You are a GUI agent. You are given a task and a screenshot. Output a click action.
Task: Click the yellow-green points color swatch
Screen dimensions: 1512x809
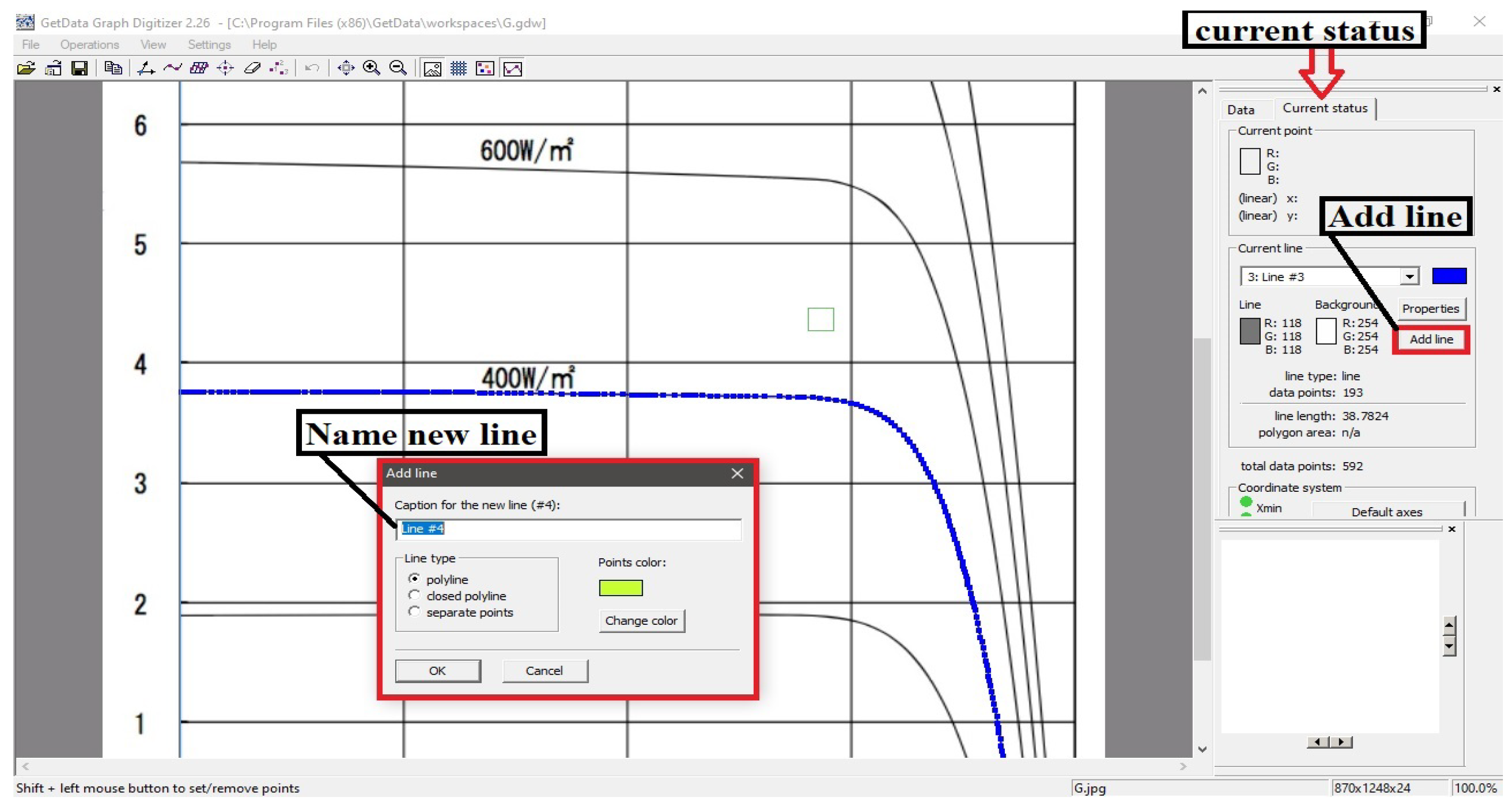pos(621,587)
